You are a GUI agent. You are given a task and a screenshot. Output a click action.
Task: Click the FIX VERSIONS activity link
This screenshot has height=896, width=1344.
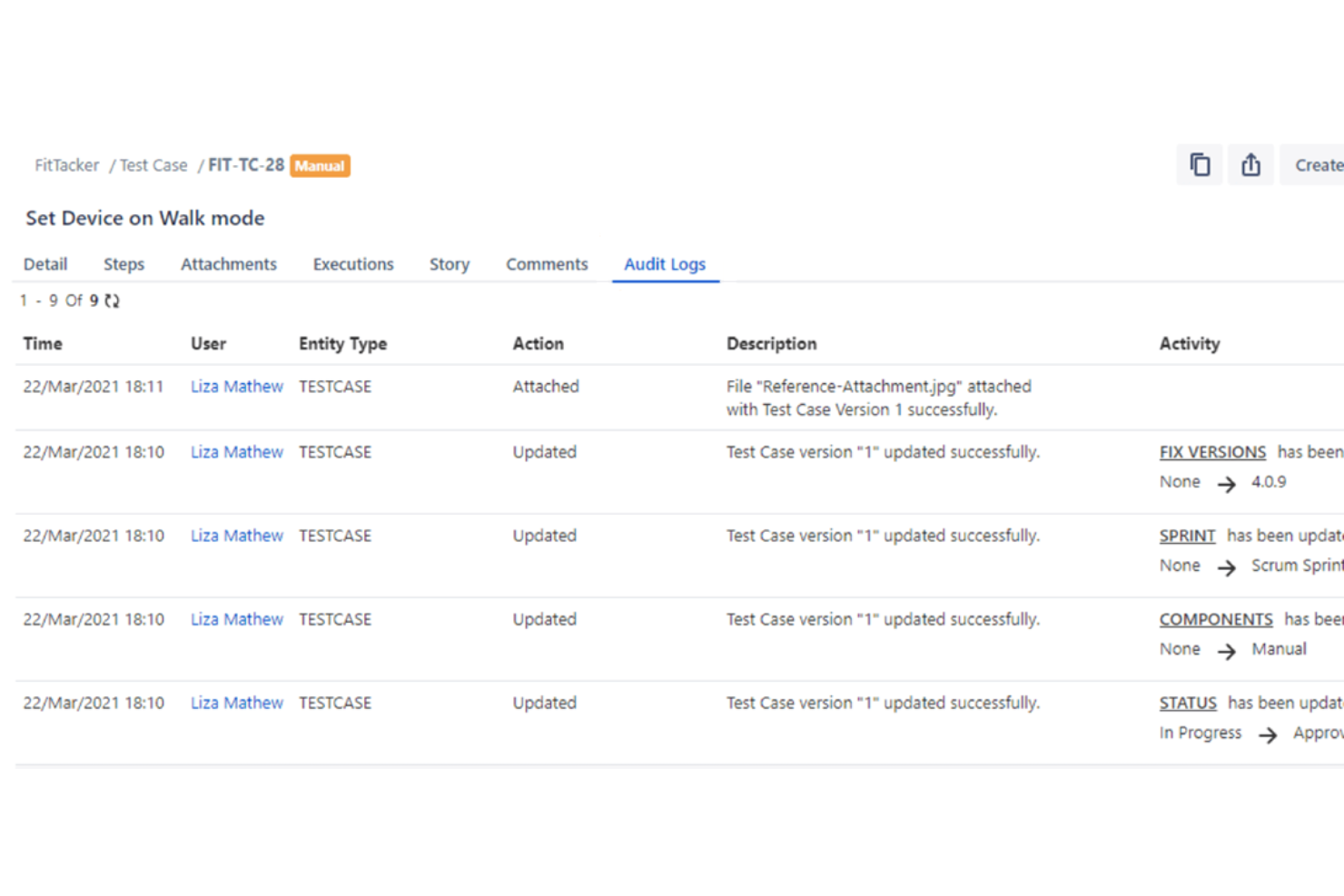click(1212, 451)
